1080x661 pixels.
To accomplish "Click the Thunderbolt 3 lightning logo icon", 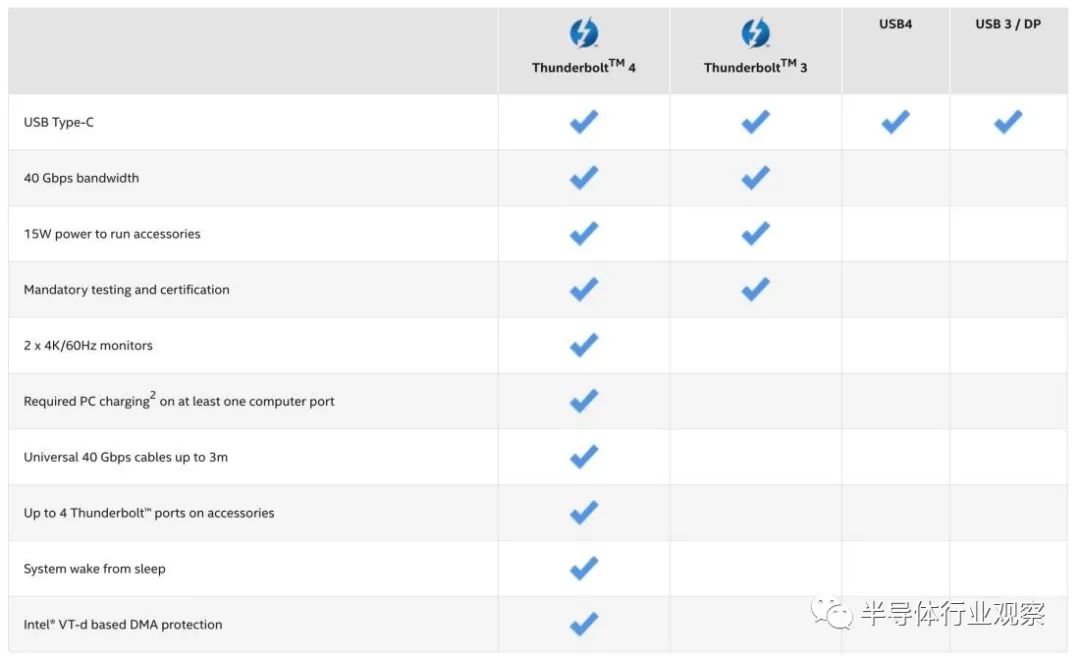I will 756,34.
